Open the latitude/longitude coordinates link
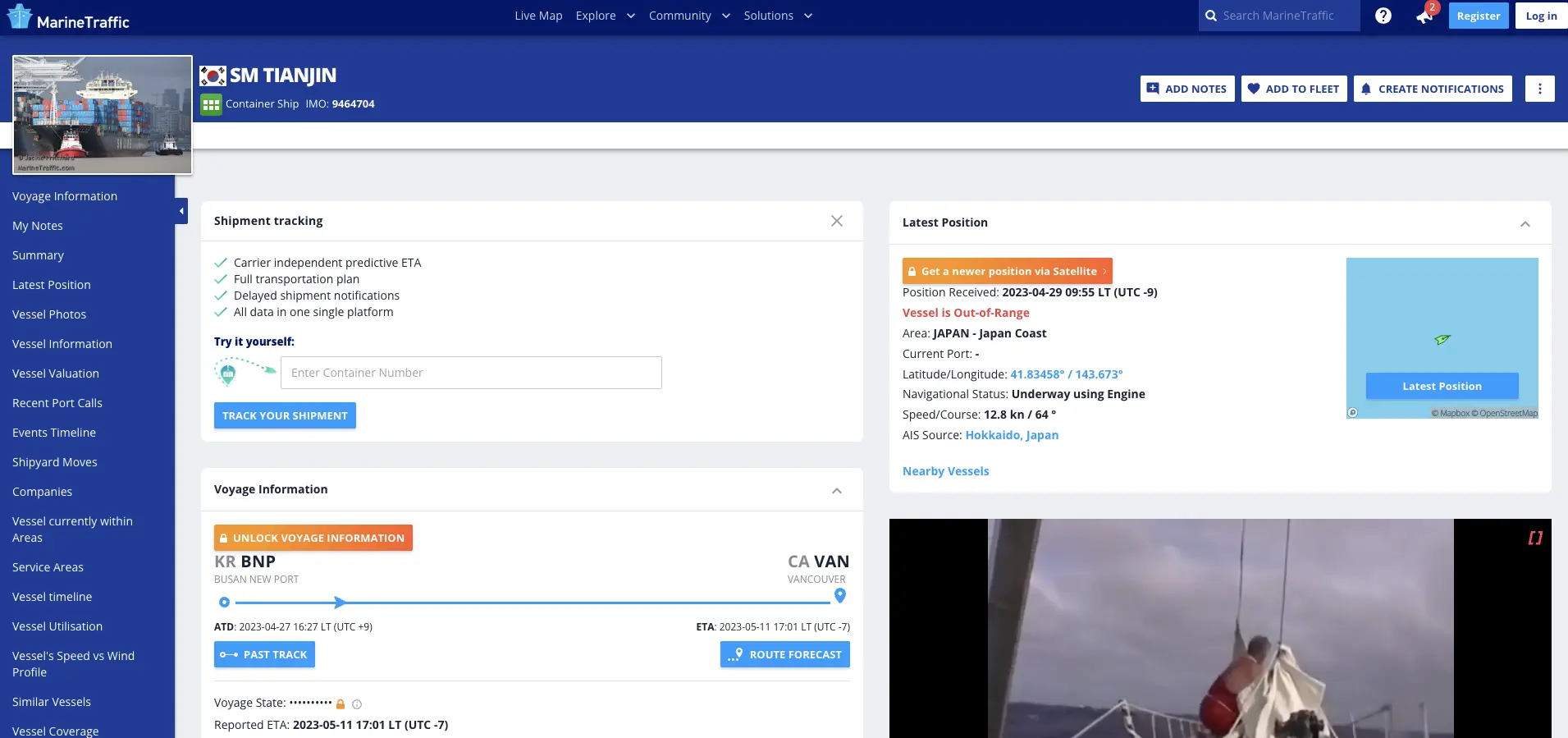 (x=1066, y=374)
